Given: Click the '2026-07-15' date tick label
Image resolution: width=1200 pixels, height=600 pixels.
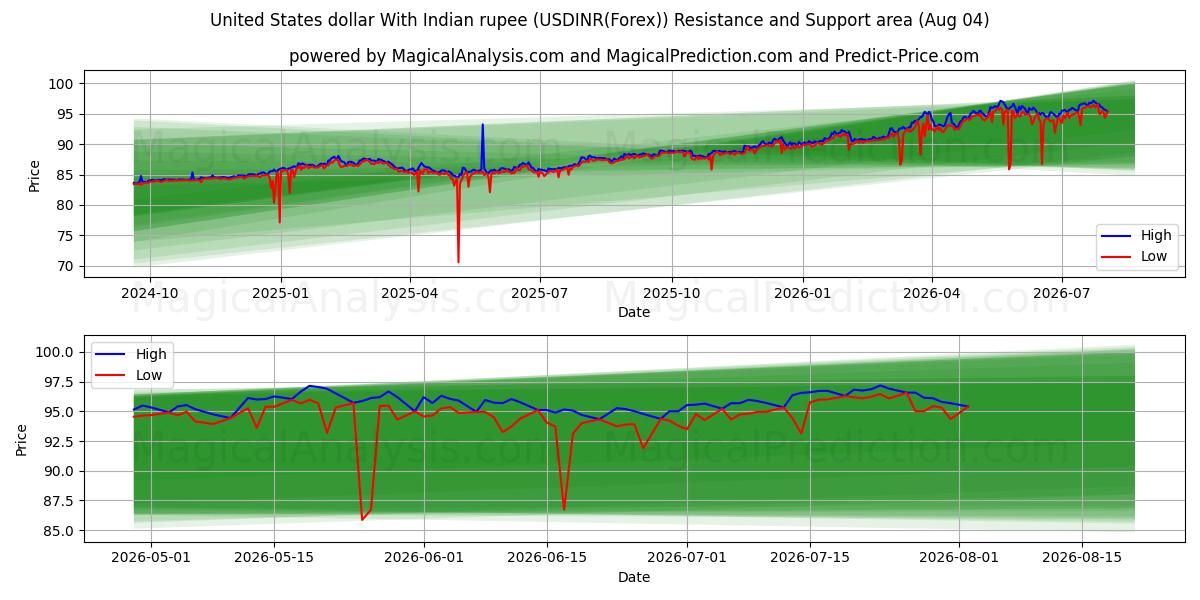Looking at the screenshot, I should 810,558.
